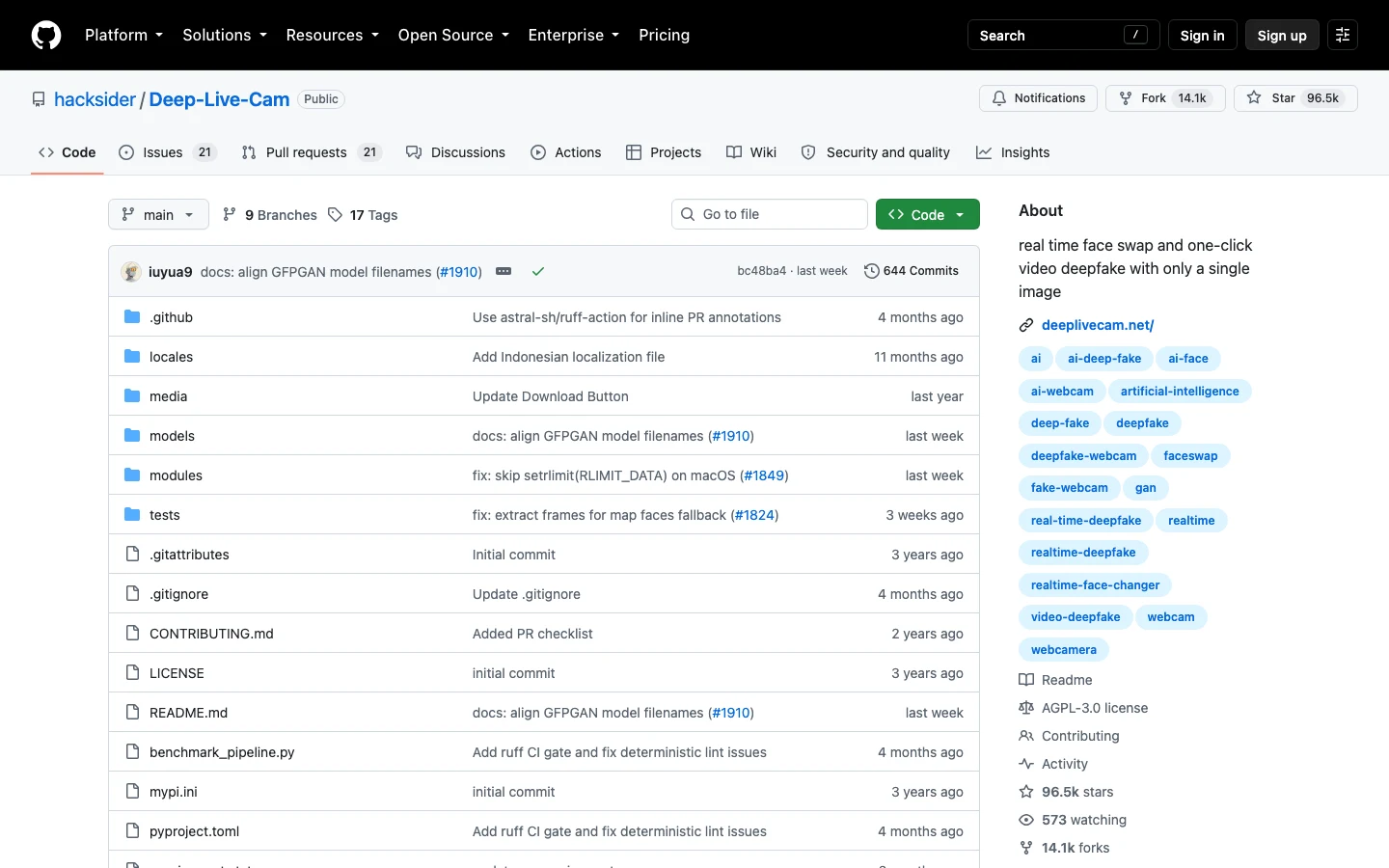
Task: Click the eye icon beside 573 watching
Action: [x=1026, y=820]
